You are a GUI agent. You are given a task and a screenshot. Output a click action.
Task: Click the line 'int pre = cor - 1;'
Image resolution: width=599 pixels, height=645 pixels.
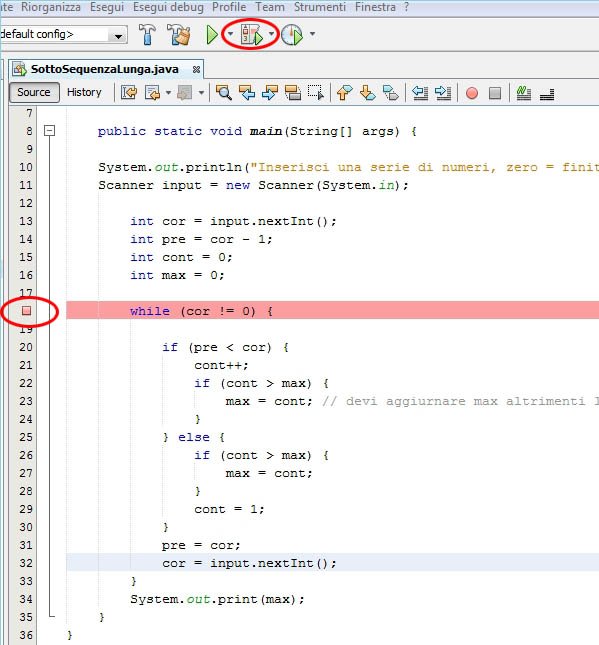[201, 239]
